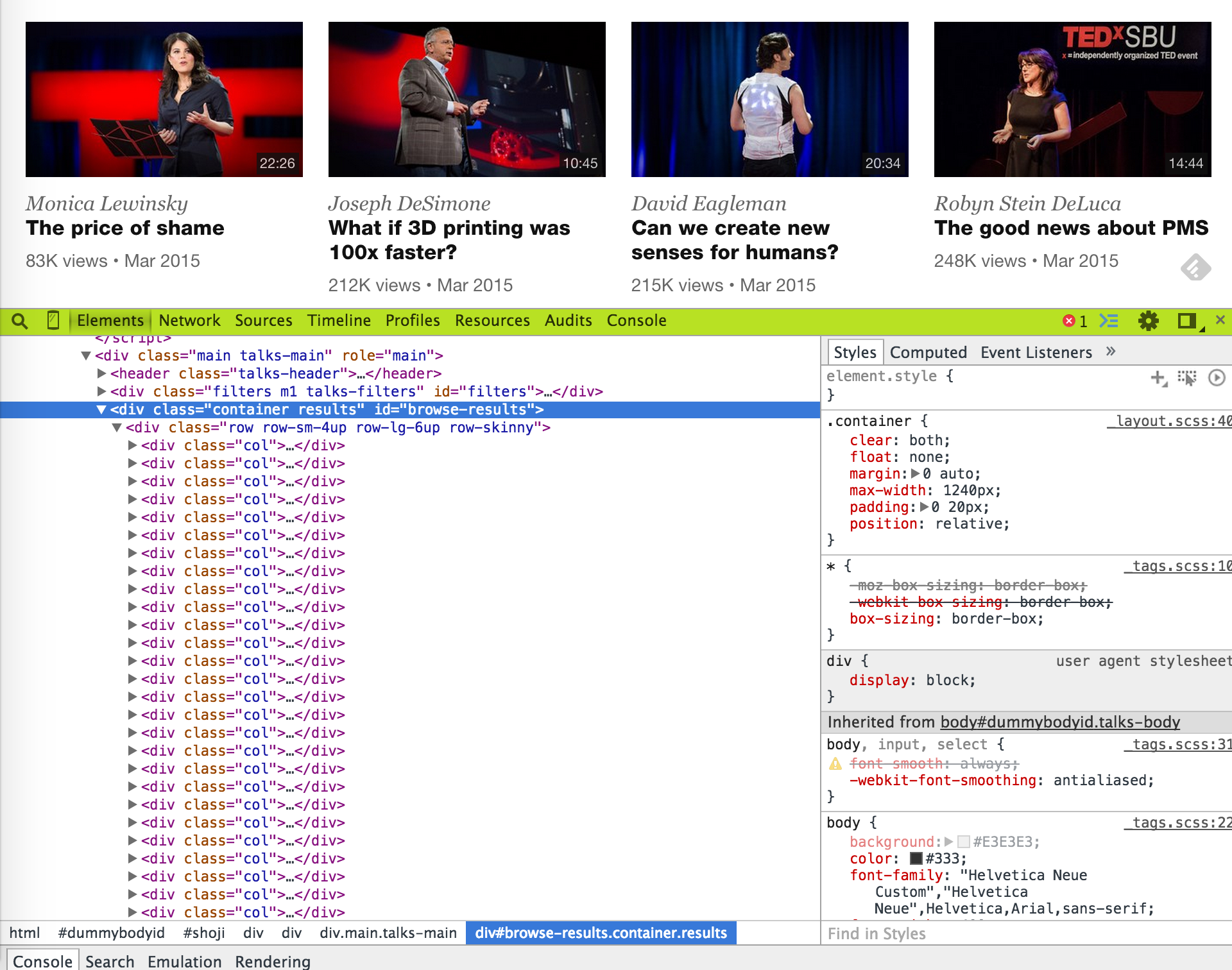Collapse the main talks-main div node
The width and height of the screenshot is (1232, 970).
[85, 355]
